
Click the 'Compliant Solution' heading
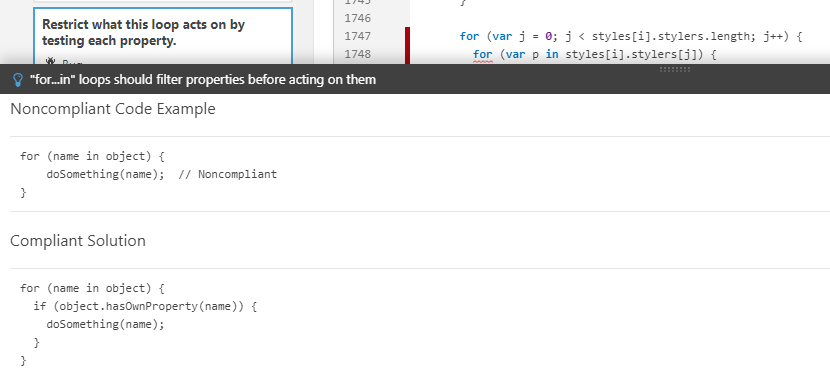tap(78, 241)
